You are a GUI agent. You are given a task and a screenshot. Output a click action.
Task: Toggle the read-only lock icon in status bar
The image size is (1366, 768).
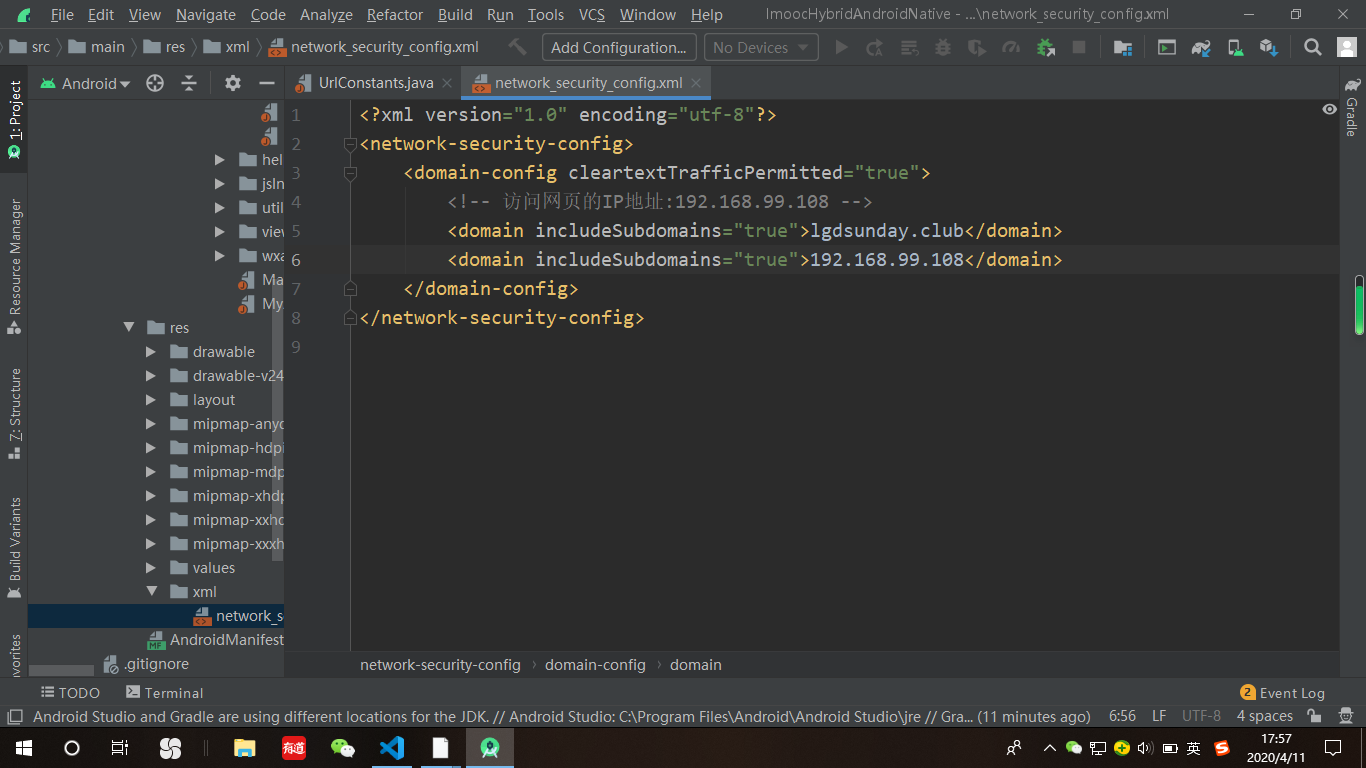[1314, 716]
